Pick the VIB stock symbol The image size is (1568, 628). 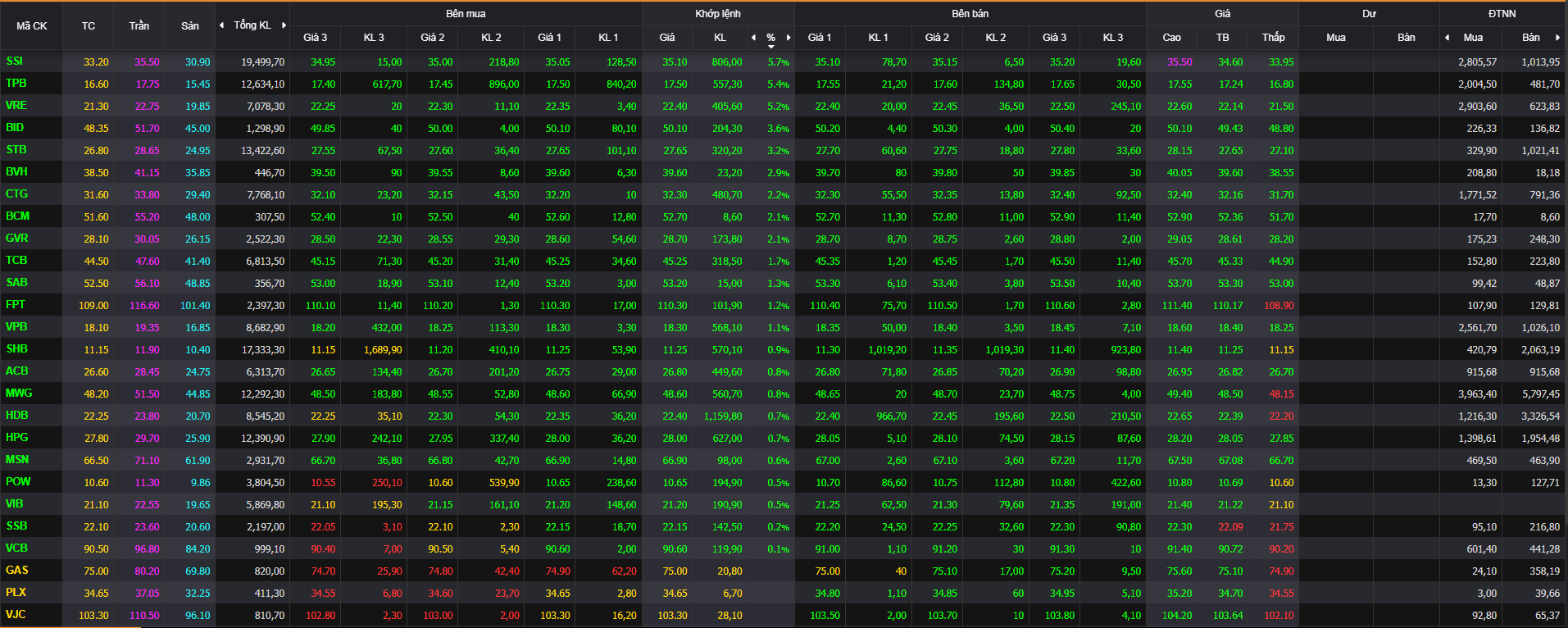click(15, 504)
